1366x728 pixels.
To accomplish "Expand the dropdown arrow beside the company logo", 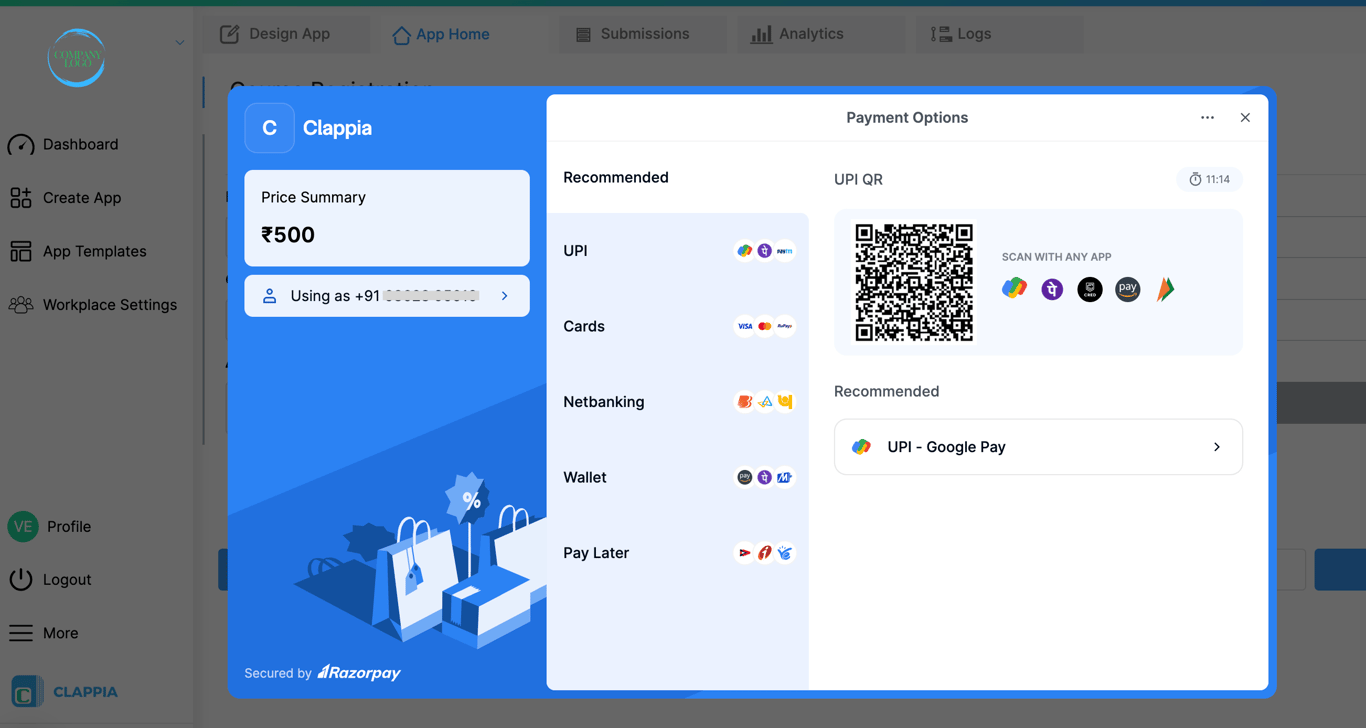I will [180, 43].
